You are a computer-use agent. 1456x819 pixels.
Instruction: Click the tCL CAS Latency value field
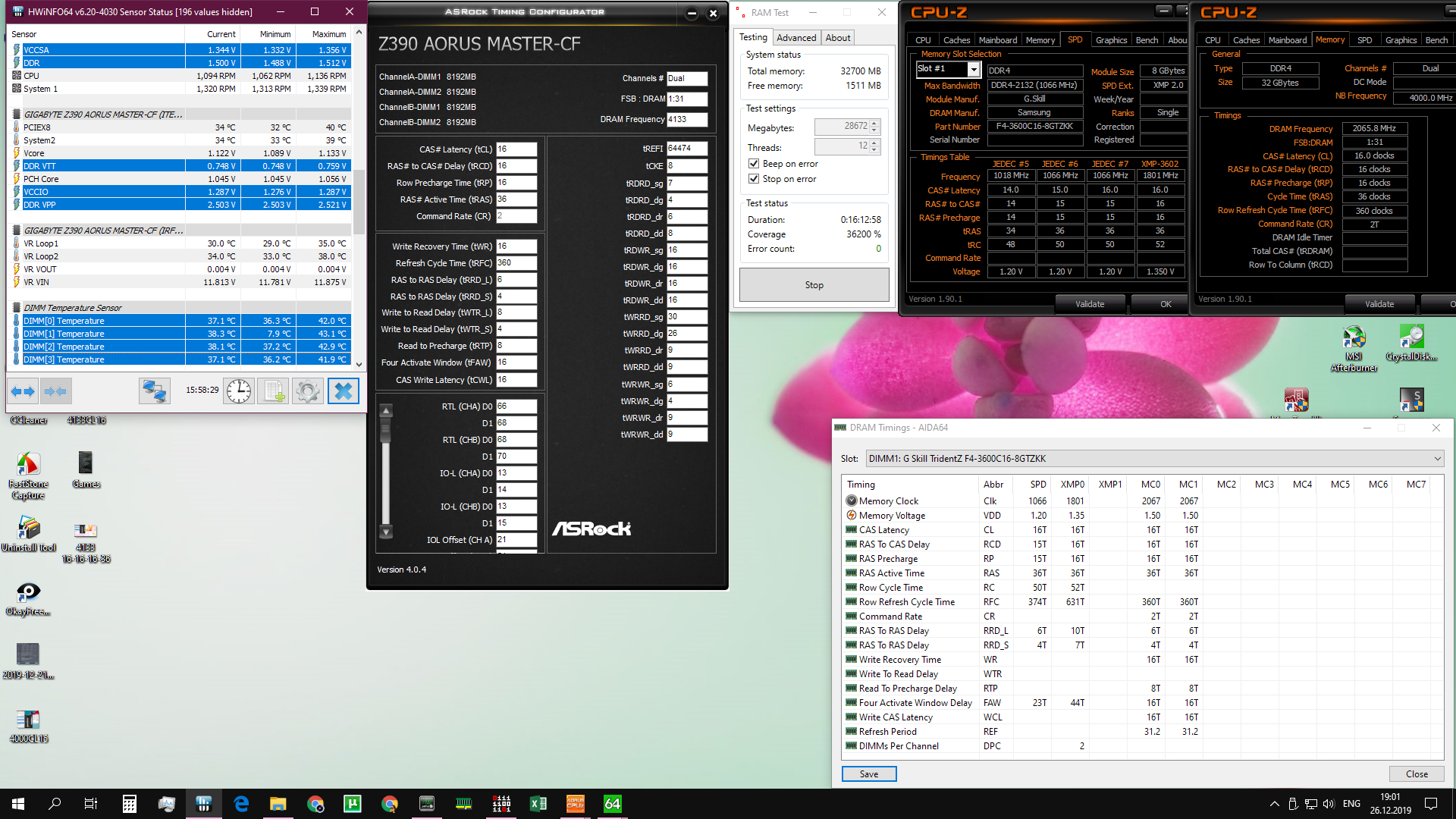[516, 149]
